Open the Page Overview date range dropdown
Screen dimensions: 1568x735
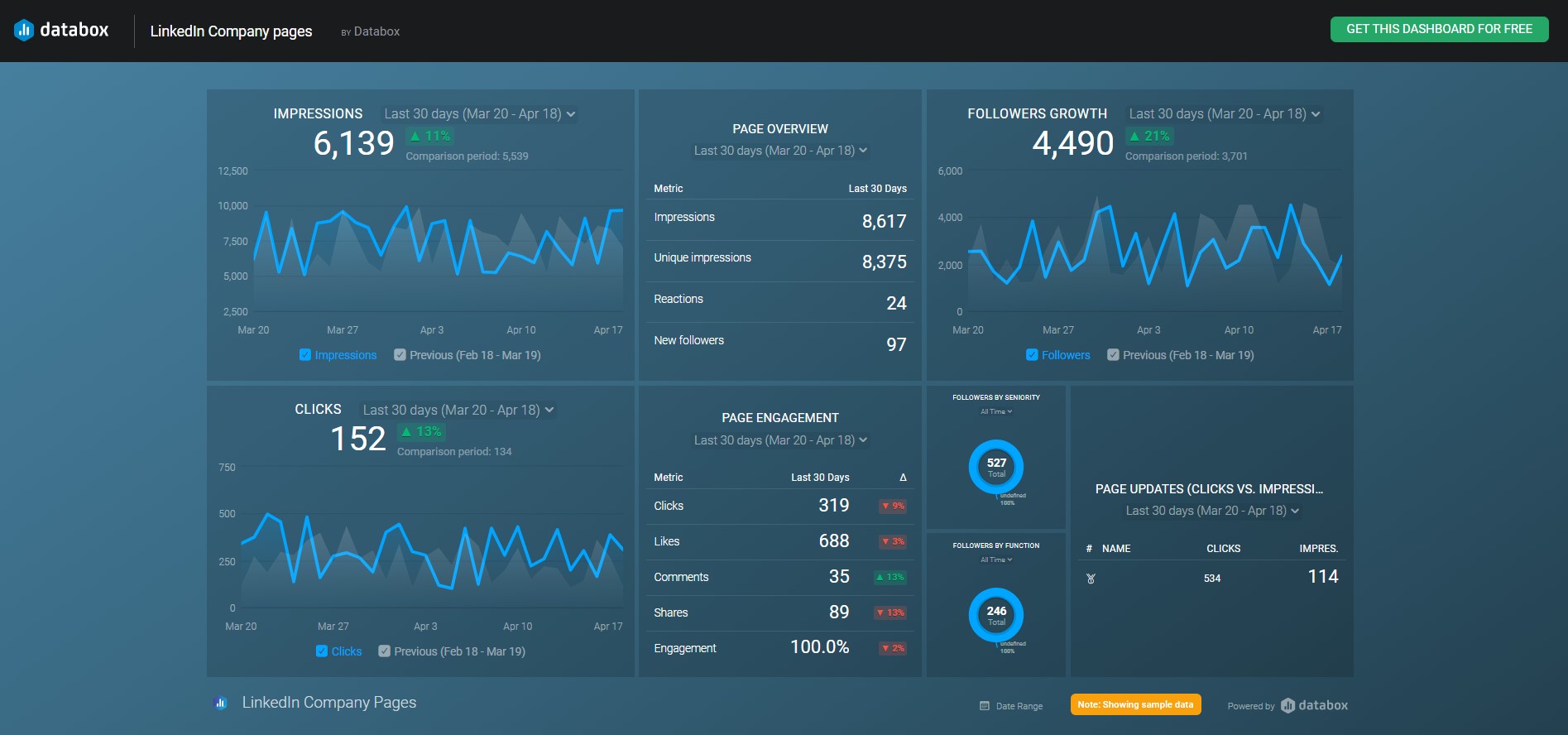pyautogui.click(x=780, y=151)
